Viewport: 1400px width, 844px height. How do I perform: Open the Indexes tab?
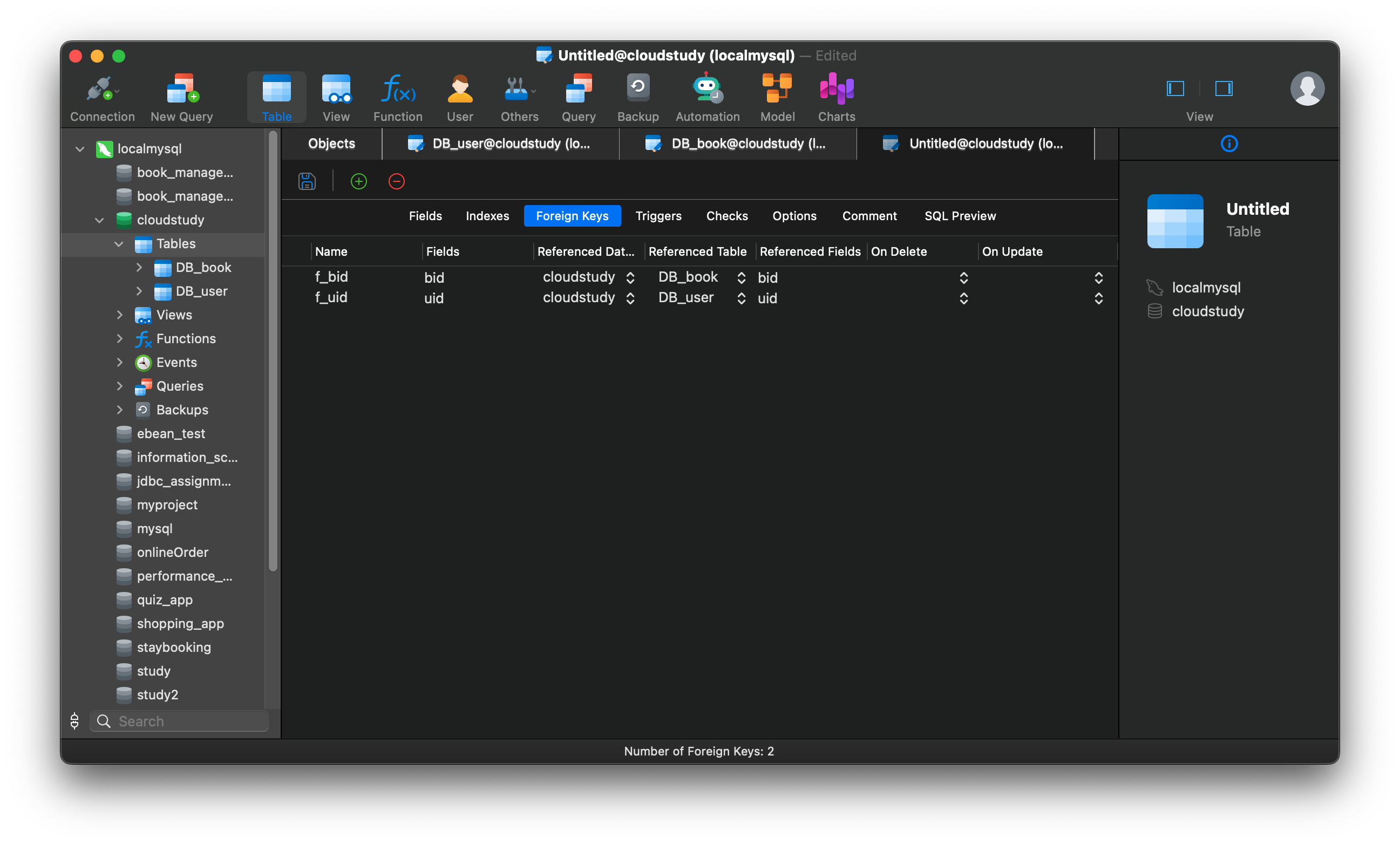(x=487, y=216)
